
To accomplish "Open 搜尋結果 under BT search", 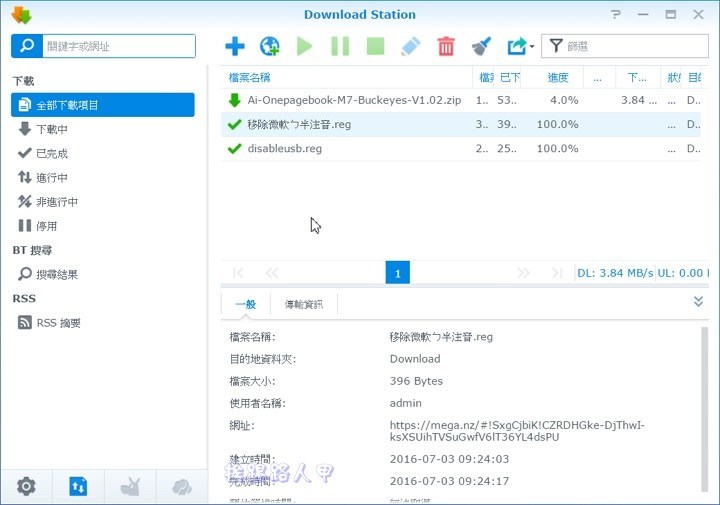I will tap(103, 274).
